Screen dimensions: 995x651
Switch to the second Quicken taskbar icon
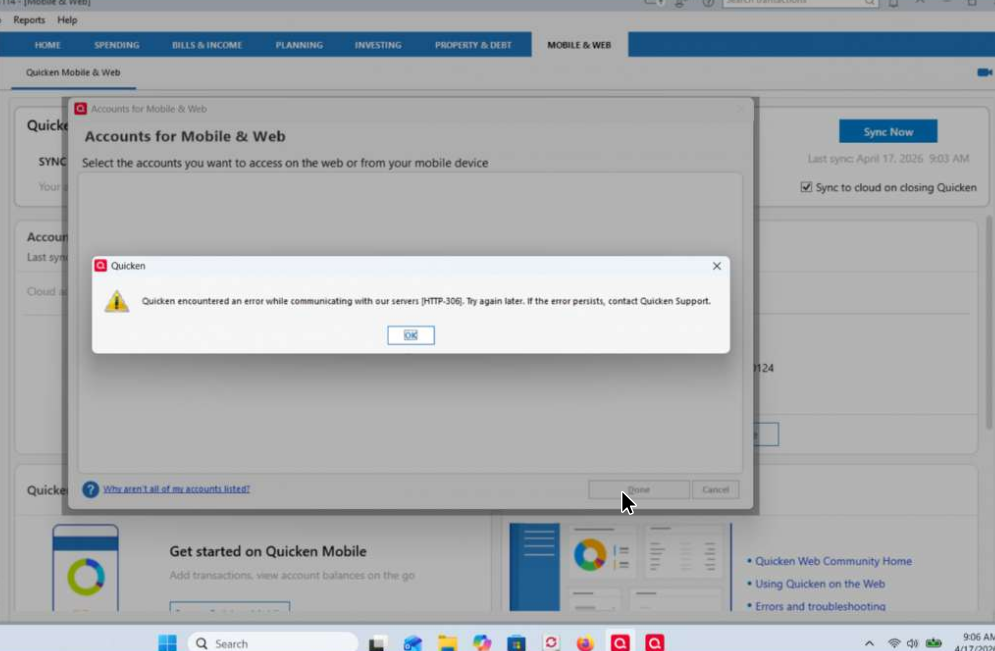coord(655,643)
